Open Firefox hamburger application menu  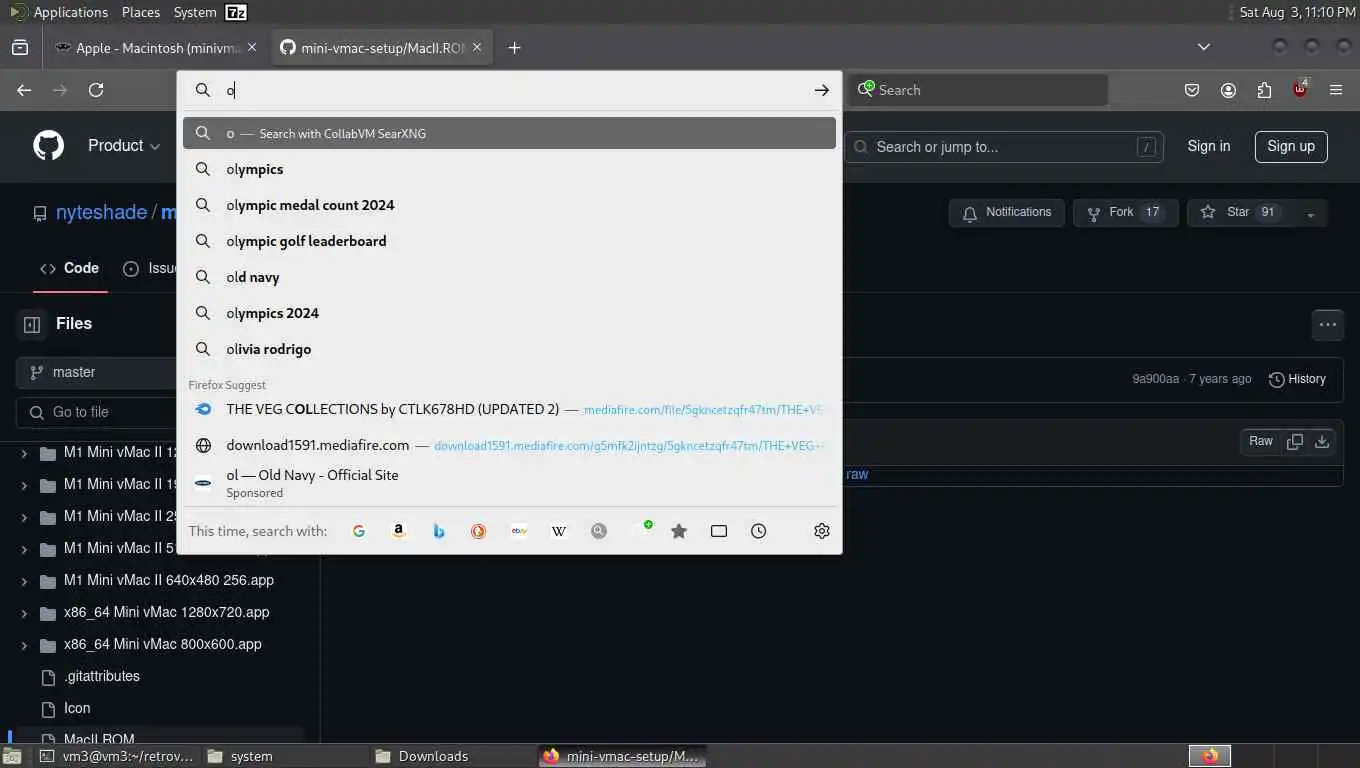click(1336, 90)
